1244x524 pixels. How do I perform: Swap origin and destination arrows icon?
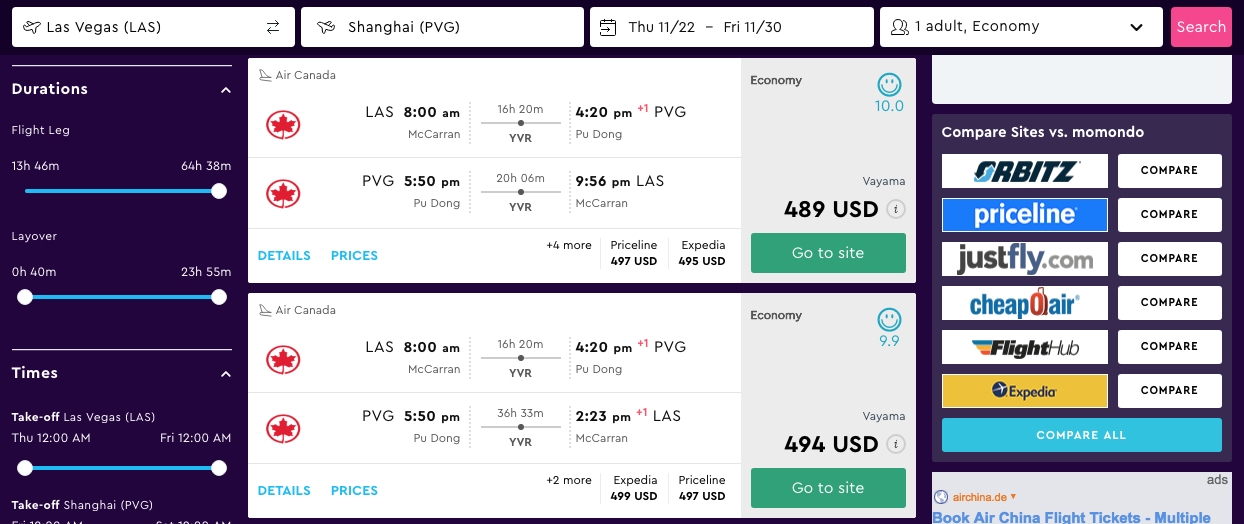point(273,27)
